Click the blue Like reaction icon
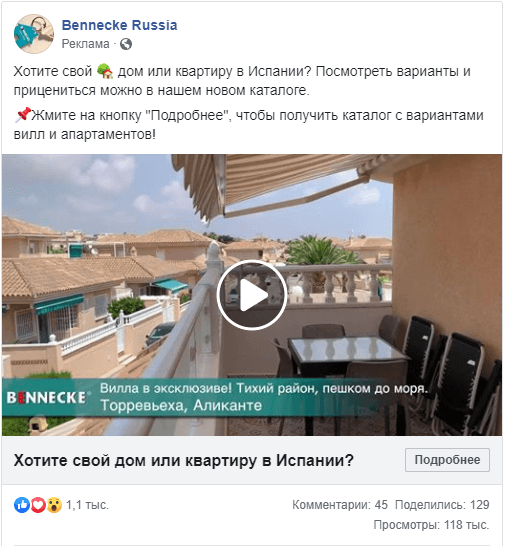 (x=22, y=505)
